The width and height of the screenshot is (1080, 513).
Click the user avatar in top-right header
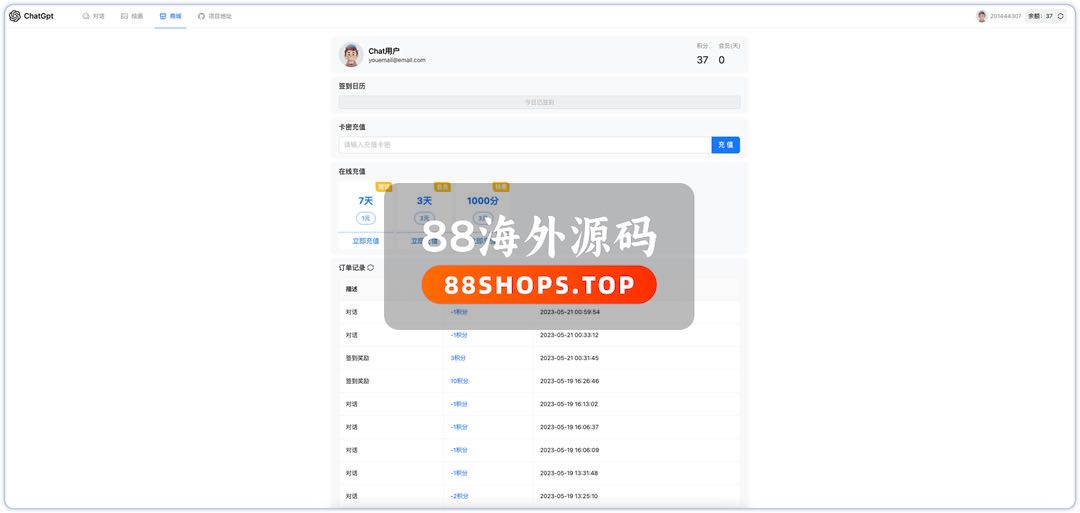[981, 16]
